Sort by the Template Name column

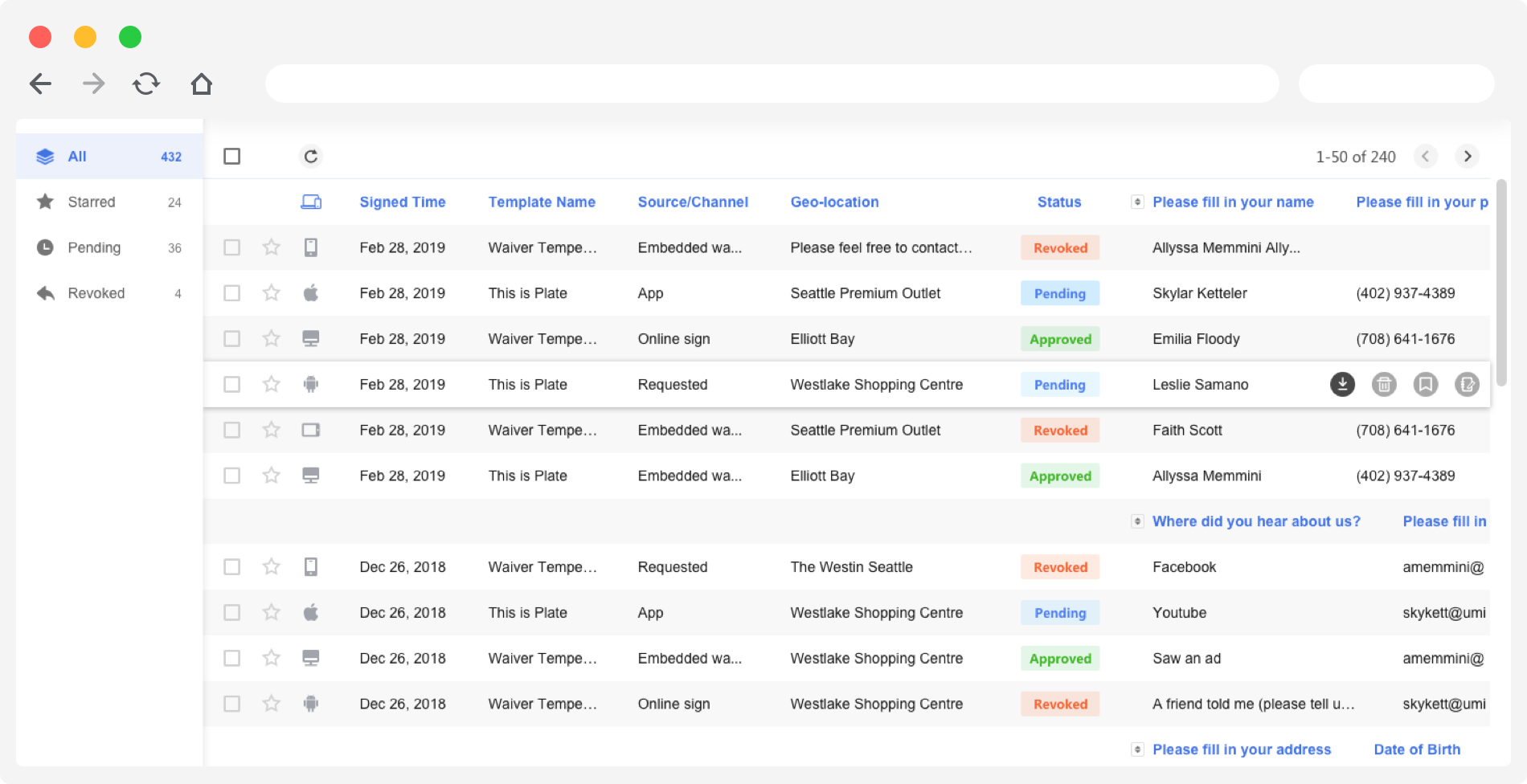[541, 202]
